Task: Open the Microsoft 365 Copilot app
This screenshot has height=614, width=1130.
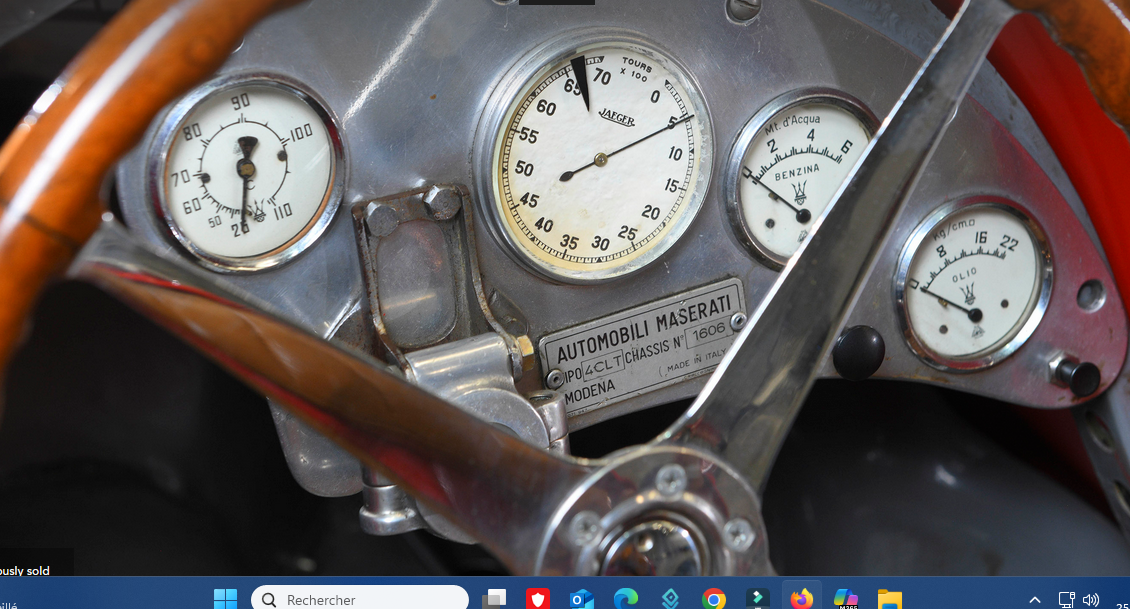Action: click(846, 599)
